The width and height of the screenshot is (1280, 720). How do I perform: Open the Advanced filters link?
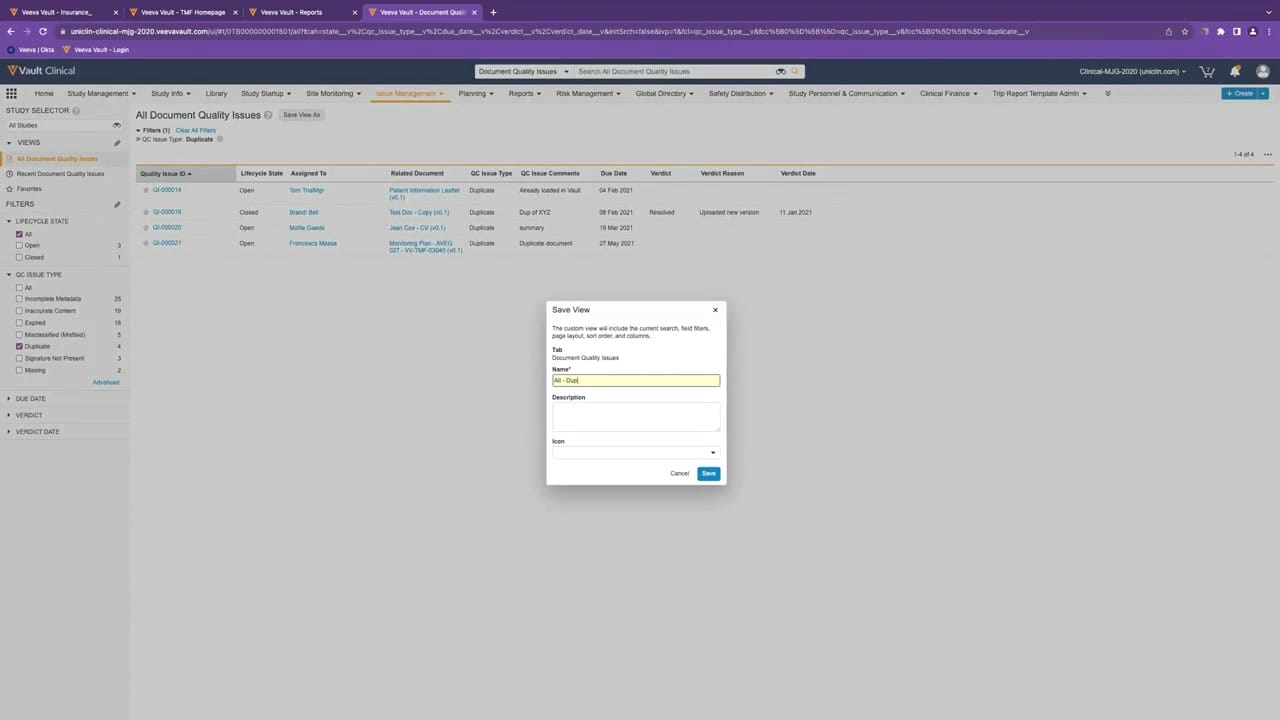106,382
